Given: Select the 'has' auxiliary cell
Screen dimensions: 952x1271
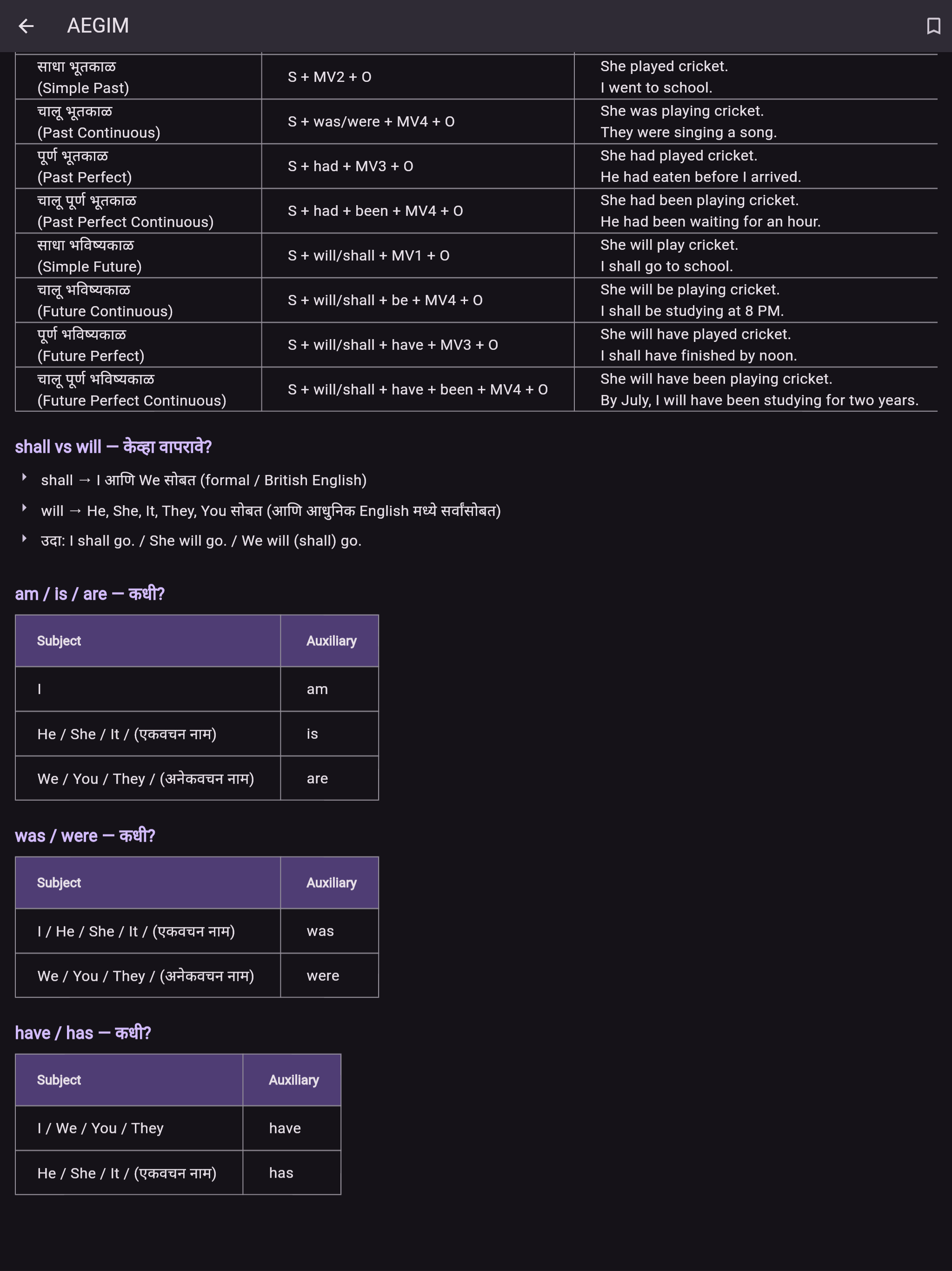Looking at the screenshot, I should coord(292,1173).
